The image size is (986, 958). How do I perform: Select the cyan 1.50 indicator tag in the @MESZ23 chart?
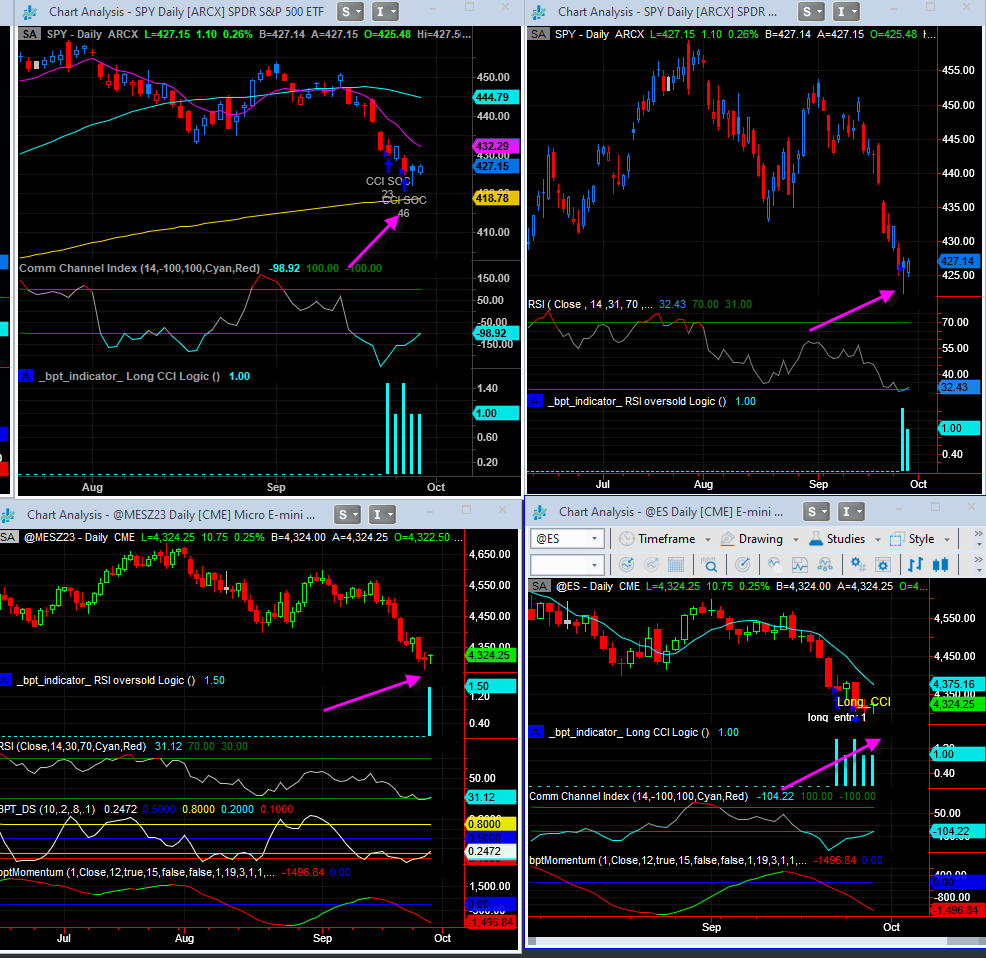tap(490, 686)
